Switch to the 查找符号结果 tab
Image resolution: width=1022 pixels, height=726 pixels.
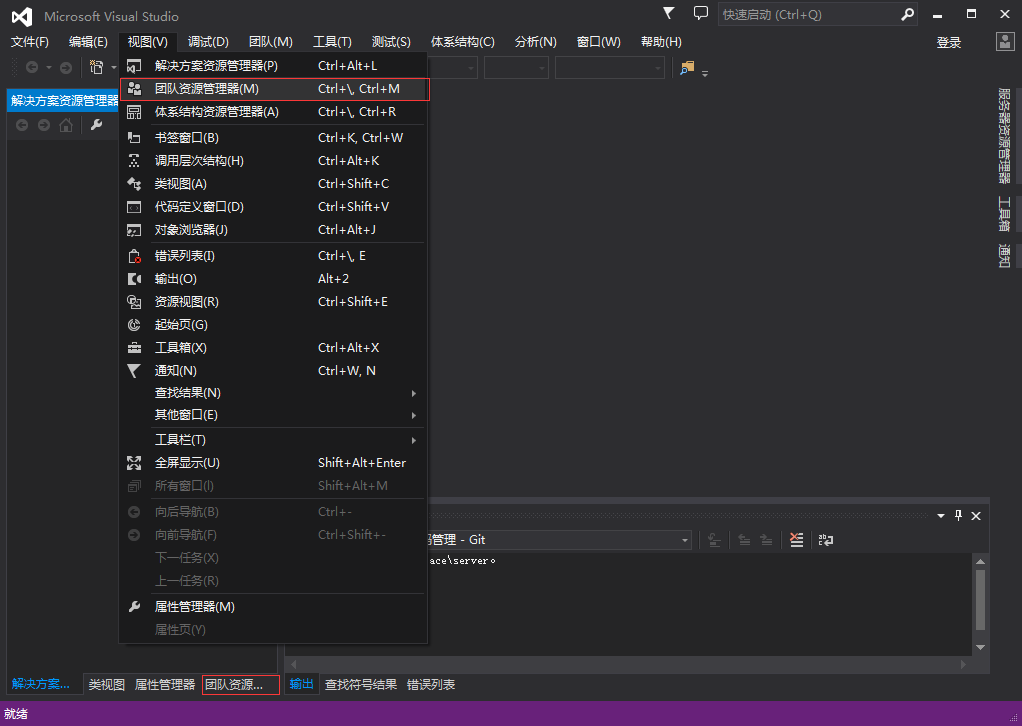(360, 685)
